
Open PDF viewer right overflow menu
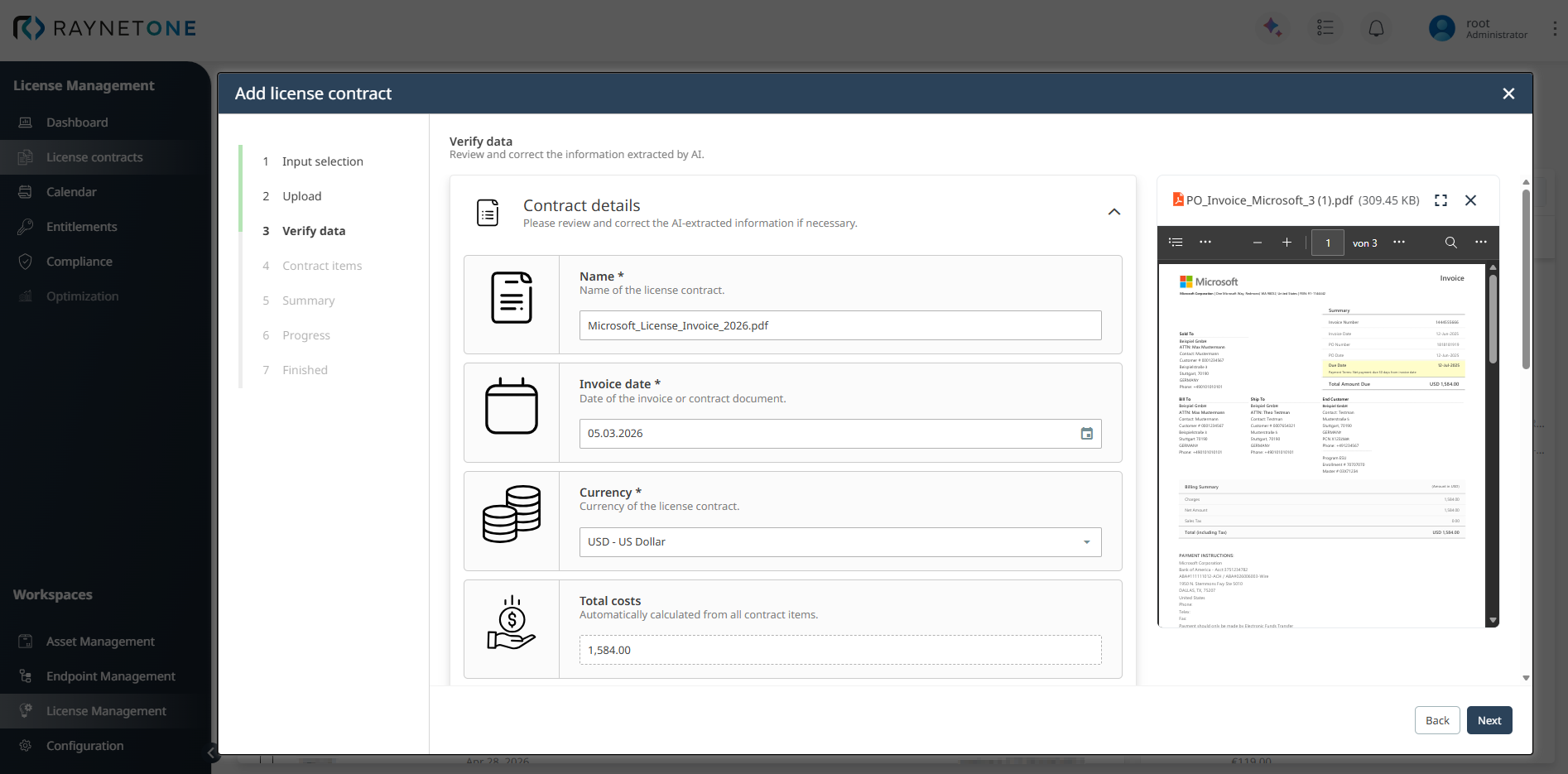[1481, 243]
